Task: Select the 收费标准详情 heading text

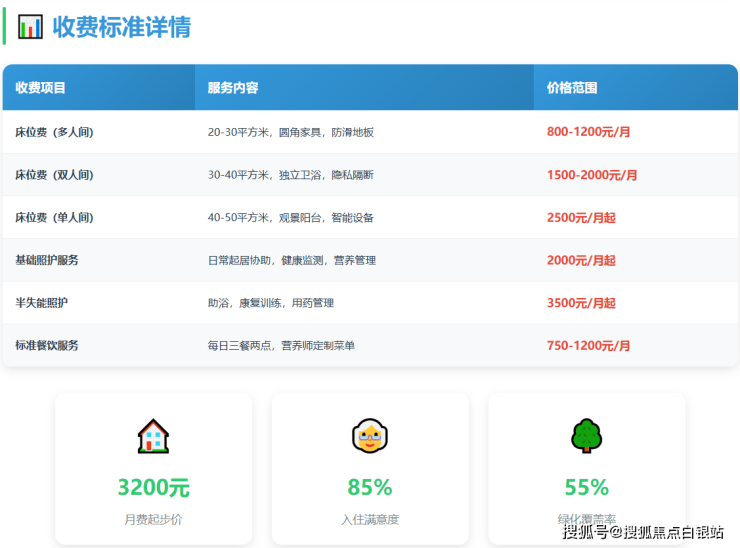Action: (x=121, y=27)
